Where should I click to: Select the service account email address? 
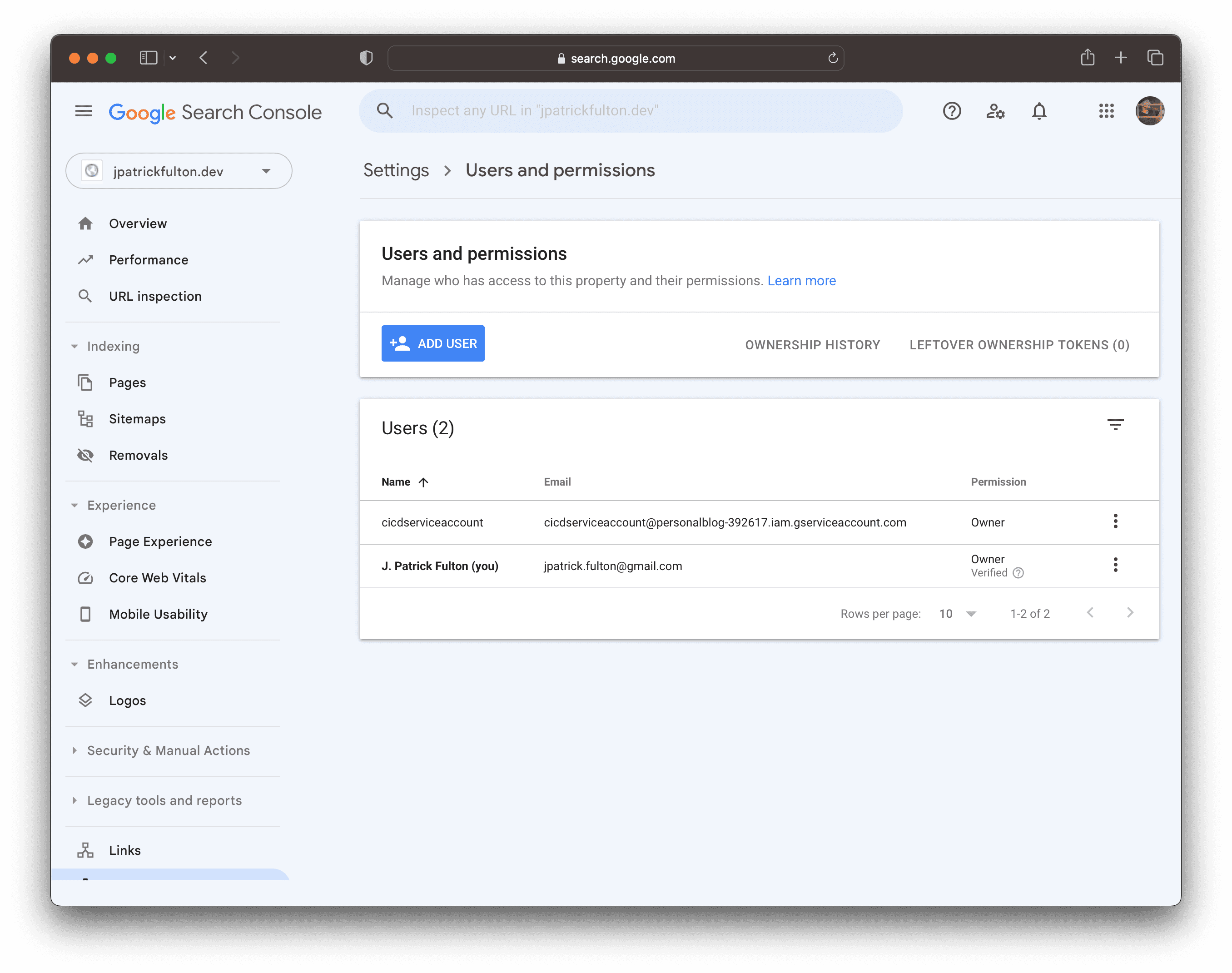pos(725,522)
